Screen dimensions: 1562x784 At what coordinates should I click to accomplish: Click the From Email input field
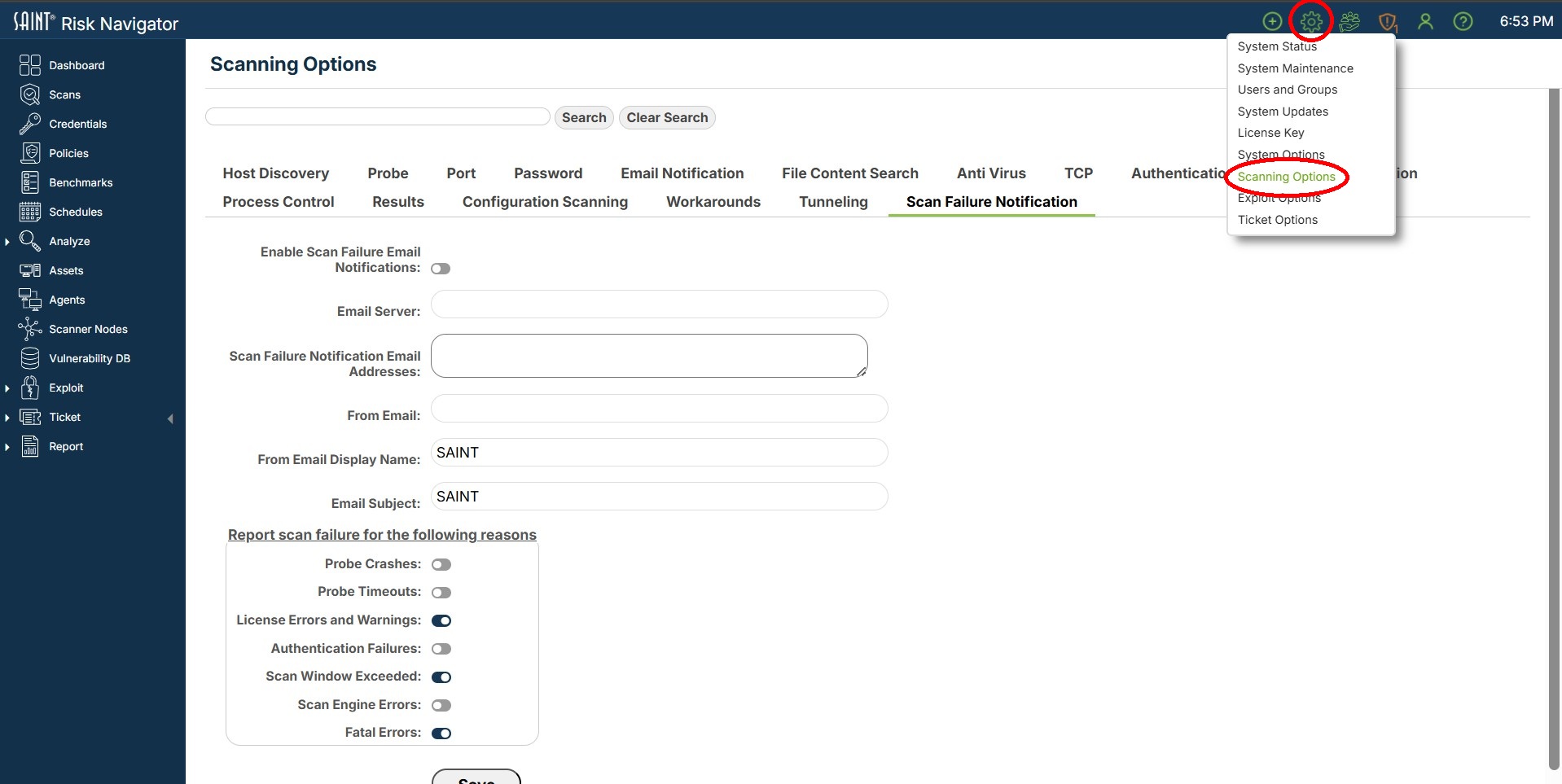[x=660, y=409]
